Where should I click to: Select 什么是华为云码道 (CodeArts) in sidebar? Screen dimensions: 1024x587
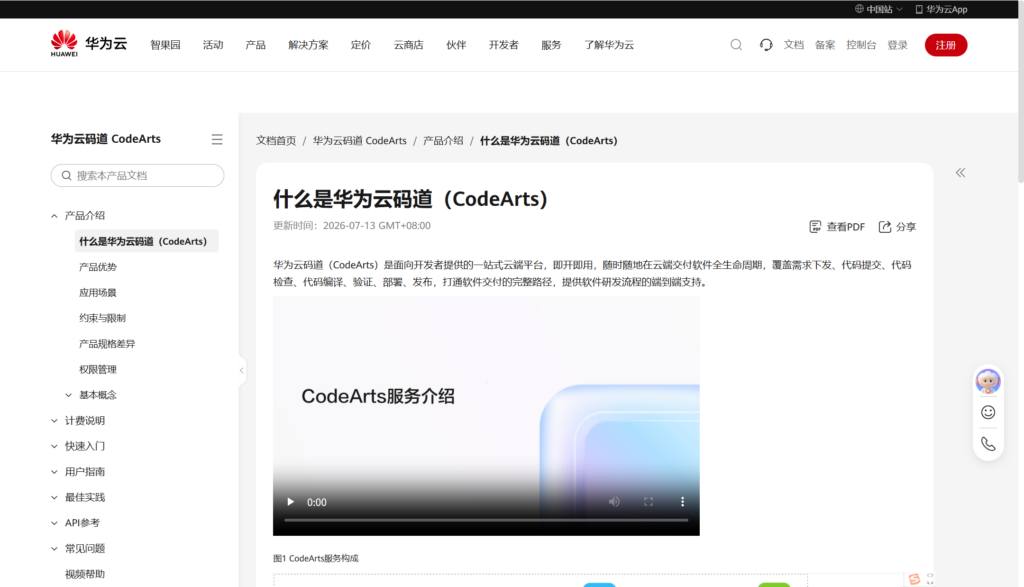click(x=146, y=241)
